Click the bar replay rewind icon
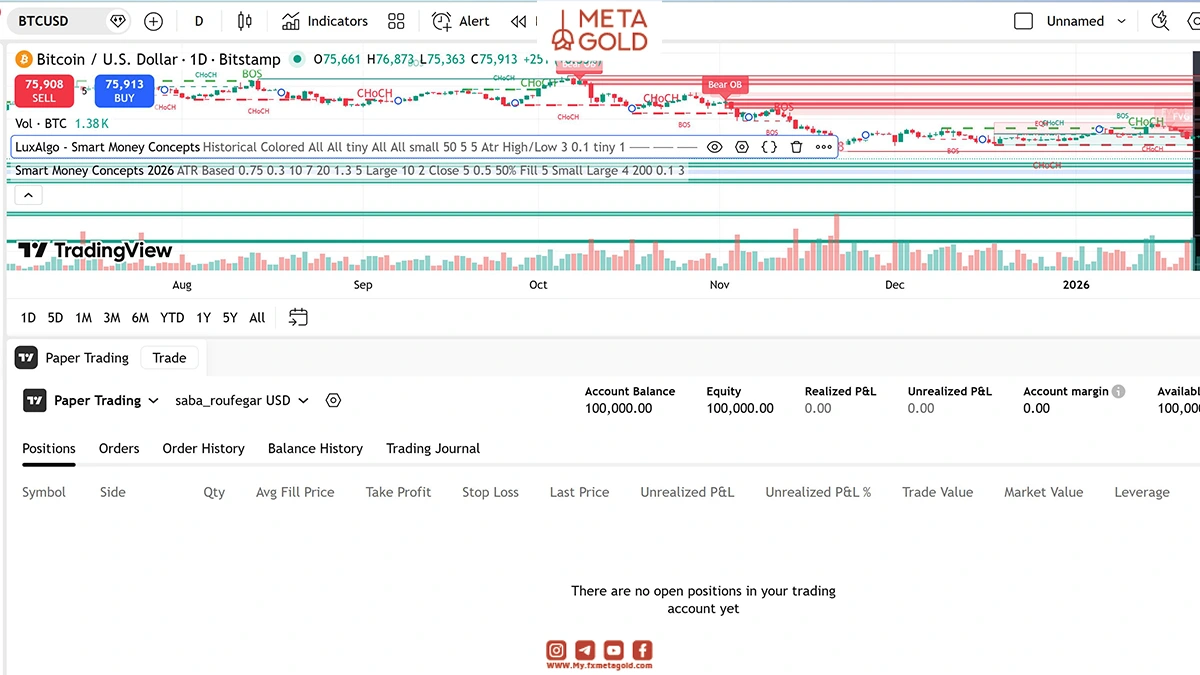1200x675 pixels. (x=517, y=21)
